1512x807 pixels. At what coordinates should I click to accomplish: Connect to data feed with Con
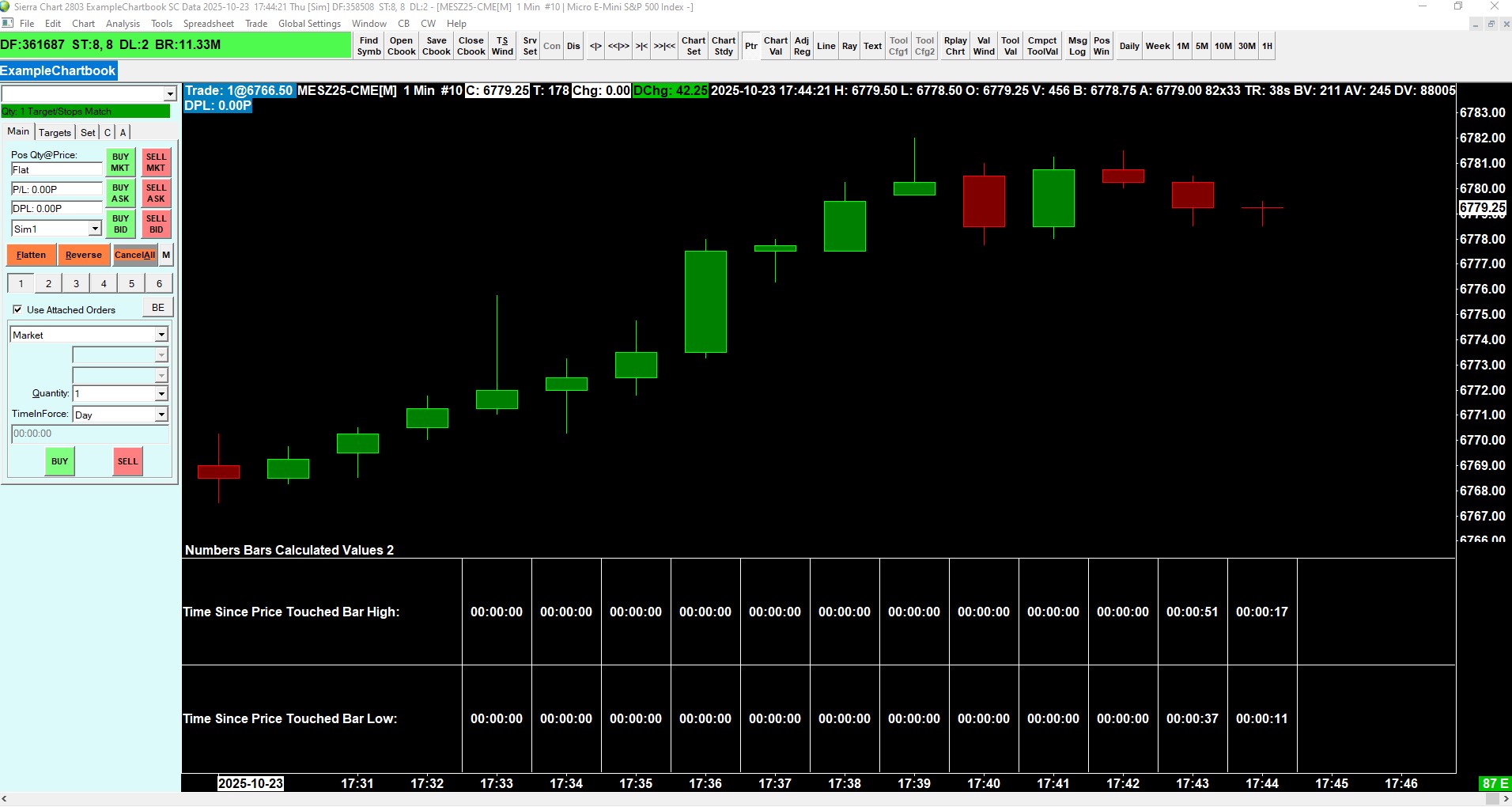(x=552, y=46)
